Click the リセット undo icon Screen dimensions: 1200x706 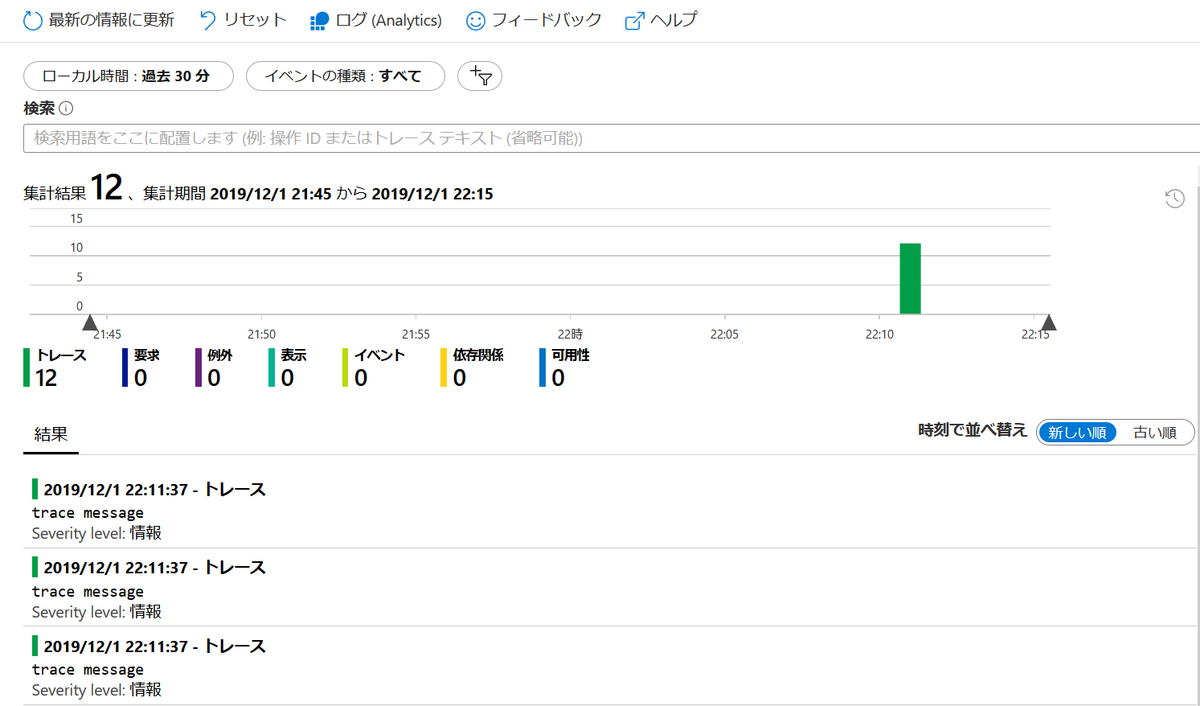pos(208,20)
